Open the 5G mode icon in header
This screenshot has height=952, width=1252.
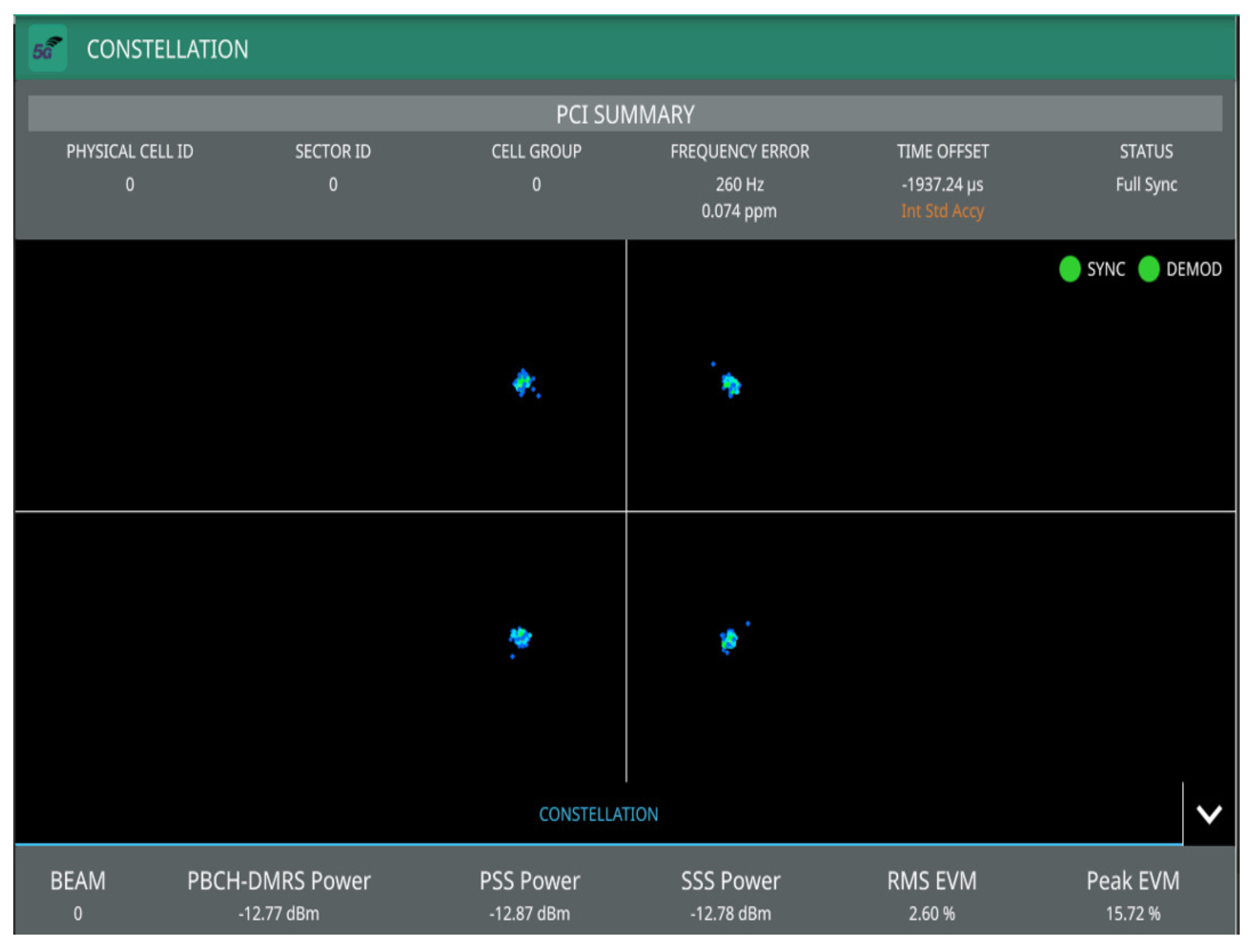pyautogui.click(x=48, y=48)
